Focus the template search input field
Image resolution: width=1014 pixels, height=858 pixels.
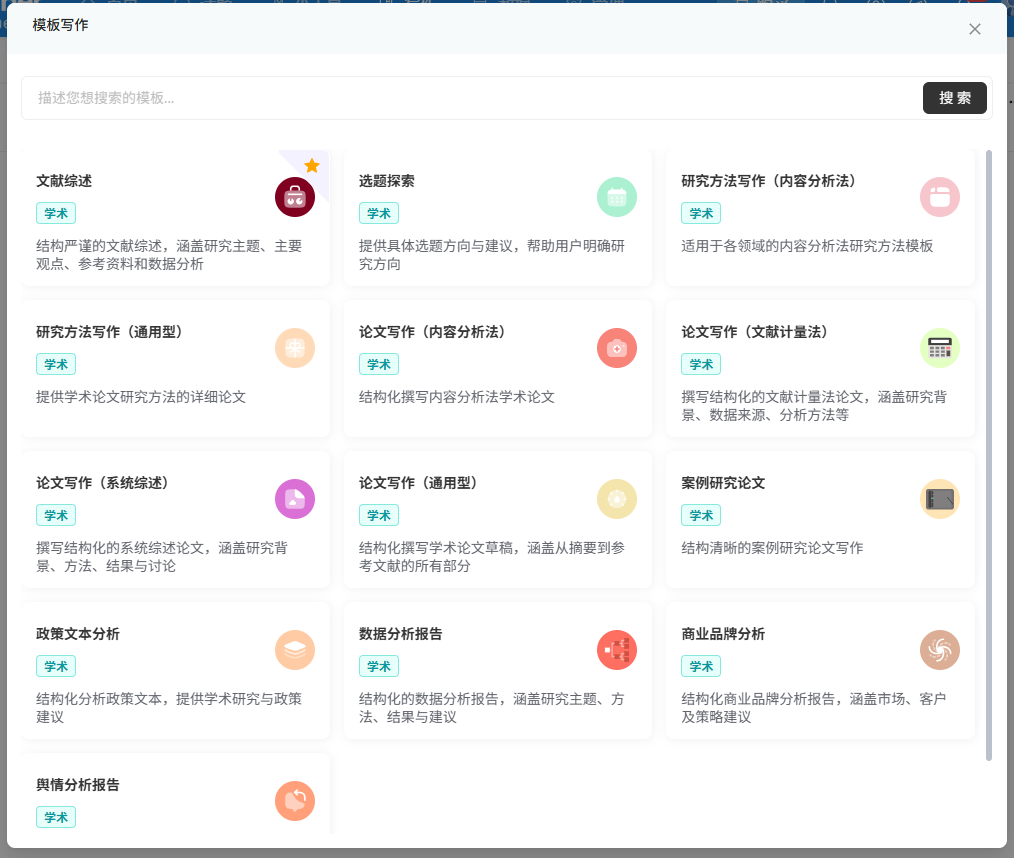(470, 98)
